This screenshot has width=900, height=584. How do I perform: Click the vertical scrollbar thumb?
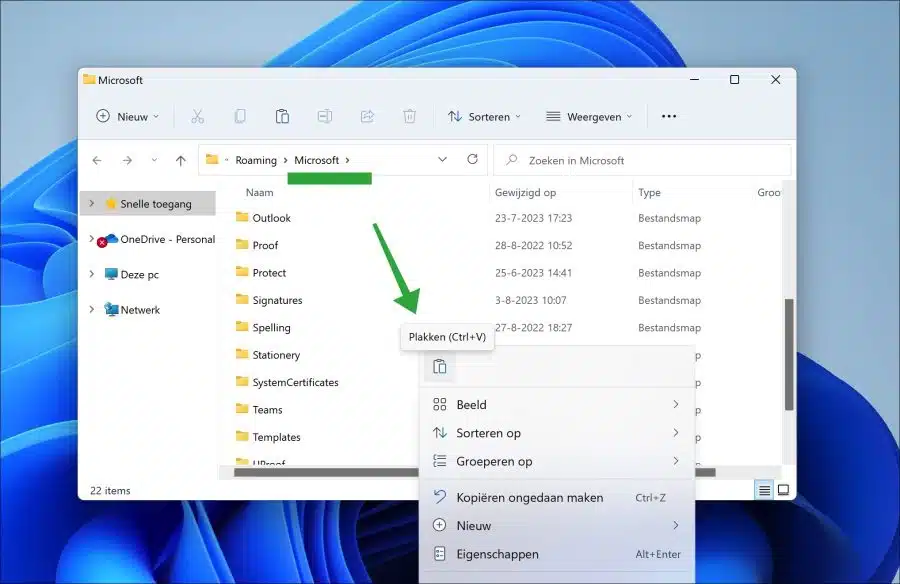click(789, 354)
